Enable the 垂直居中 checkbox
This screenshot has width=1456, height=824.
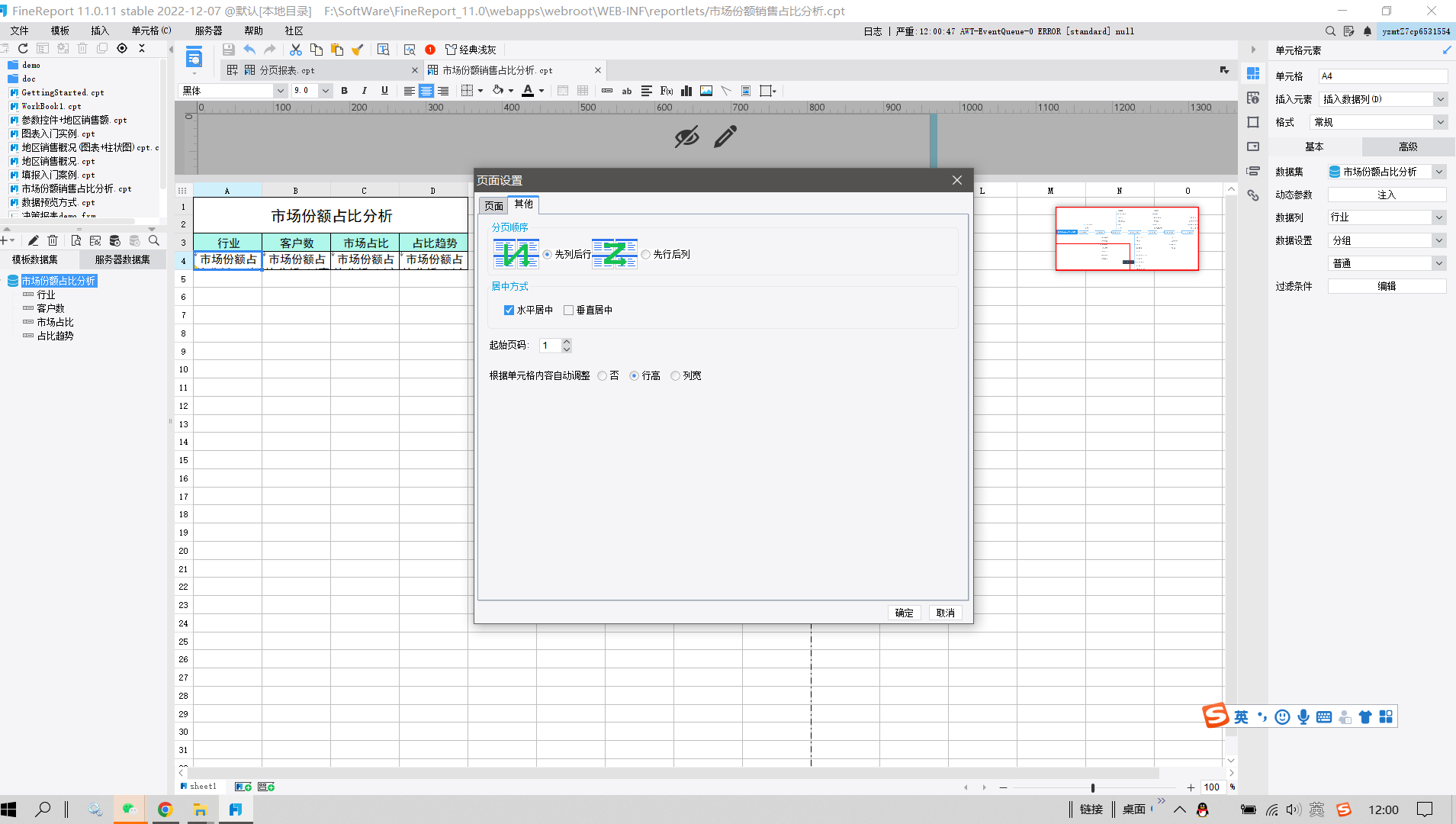click(569, 310)
